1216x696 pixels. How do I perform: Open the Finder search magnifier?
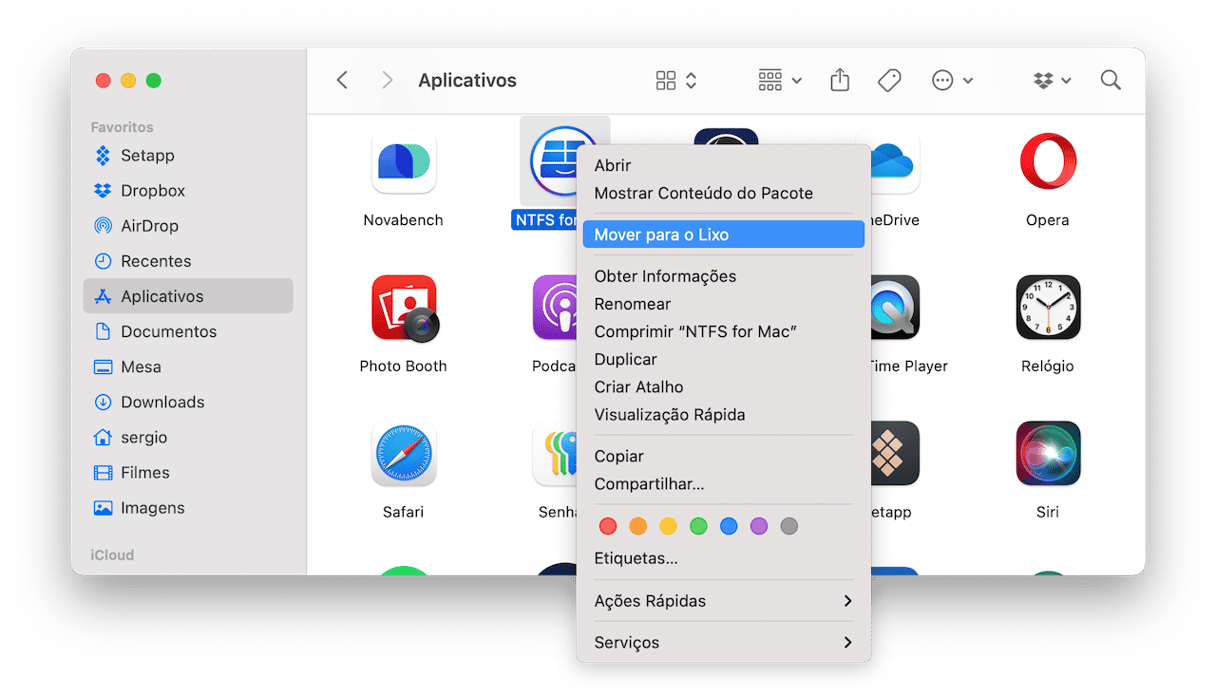[x=1110, y=80]
